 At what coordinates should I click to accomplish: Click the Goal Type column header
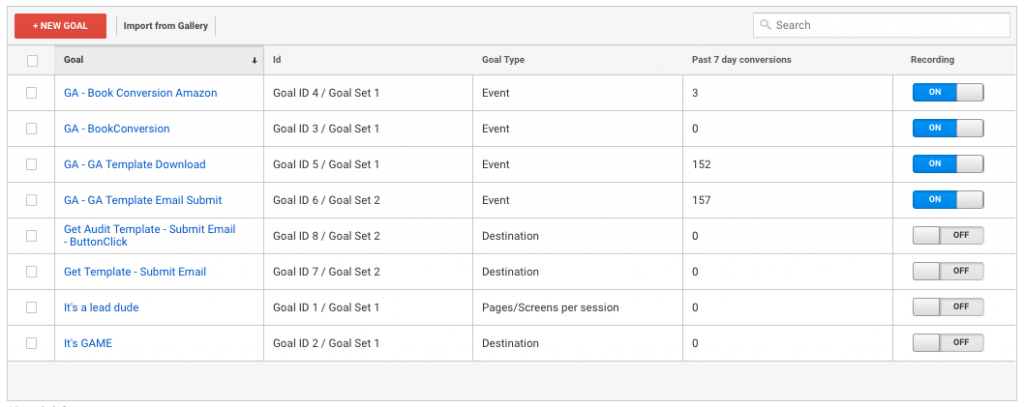click(x=503, y=60)
